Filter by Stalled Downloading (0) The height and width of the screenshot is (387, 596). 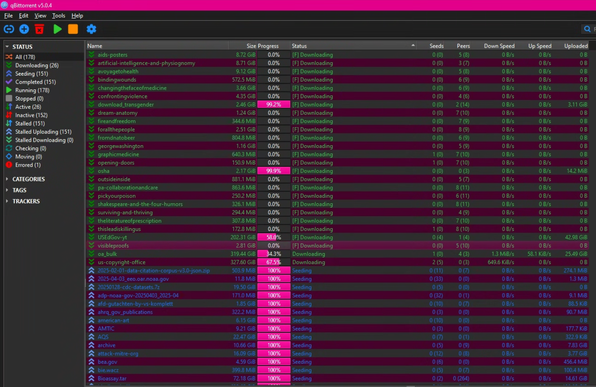[x=44, y=140]
